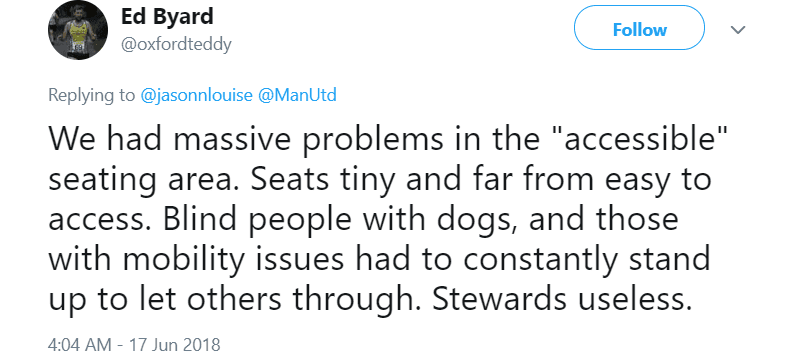
Task: Open the @jasonnlouise mention link
Action: (x=196, y=95)
